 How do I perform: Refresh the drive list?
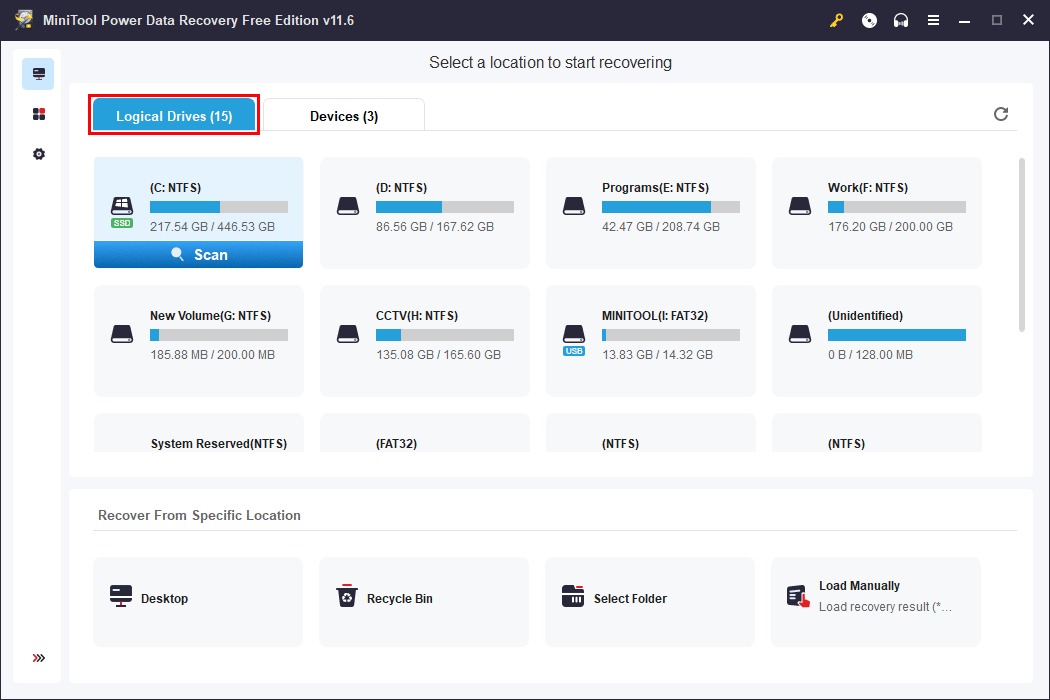(x=1001, y=114)
